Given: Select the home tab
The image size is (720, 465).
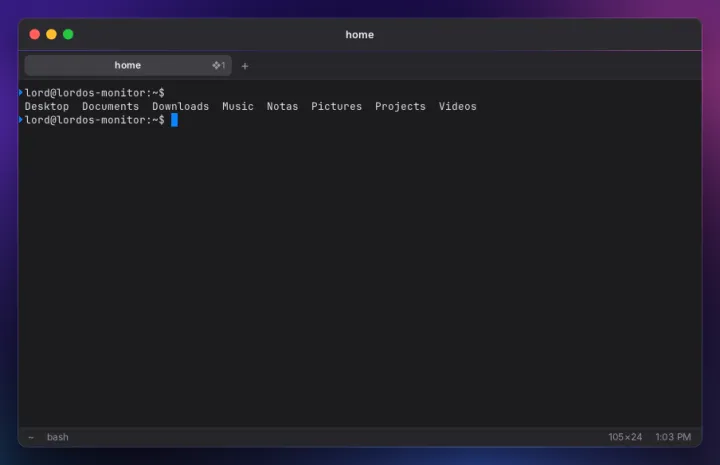Looking at the screenshot, I should pos(128,66).
